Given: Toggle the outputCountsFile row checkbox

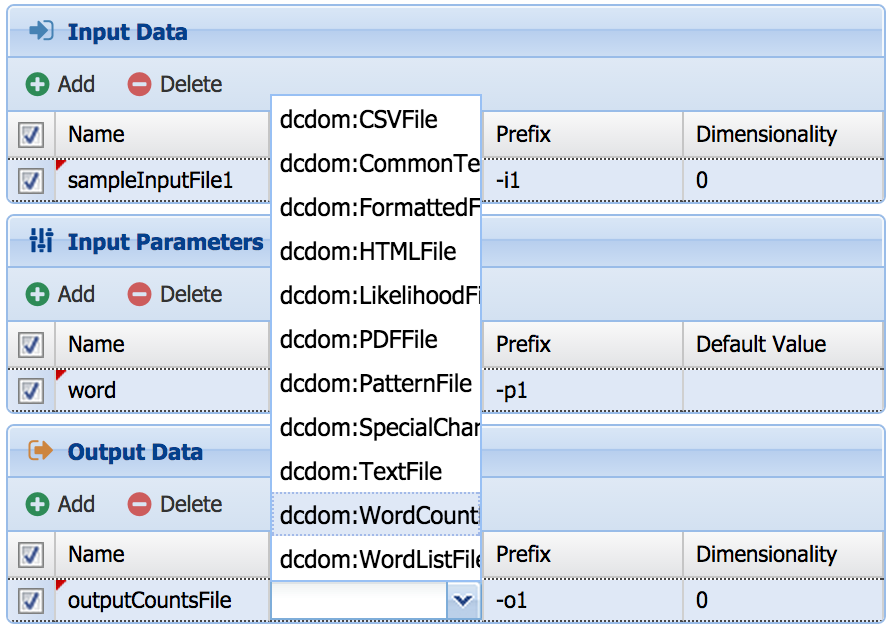Looking at the screenshot, I should pyautogui.click(x=31, y=601).
